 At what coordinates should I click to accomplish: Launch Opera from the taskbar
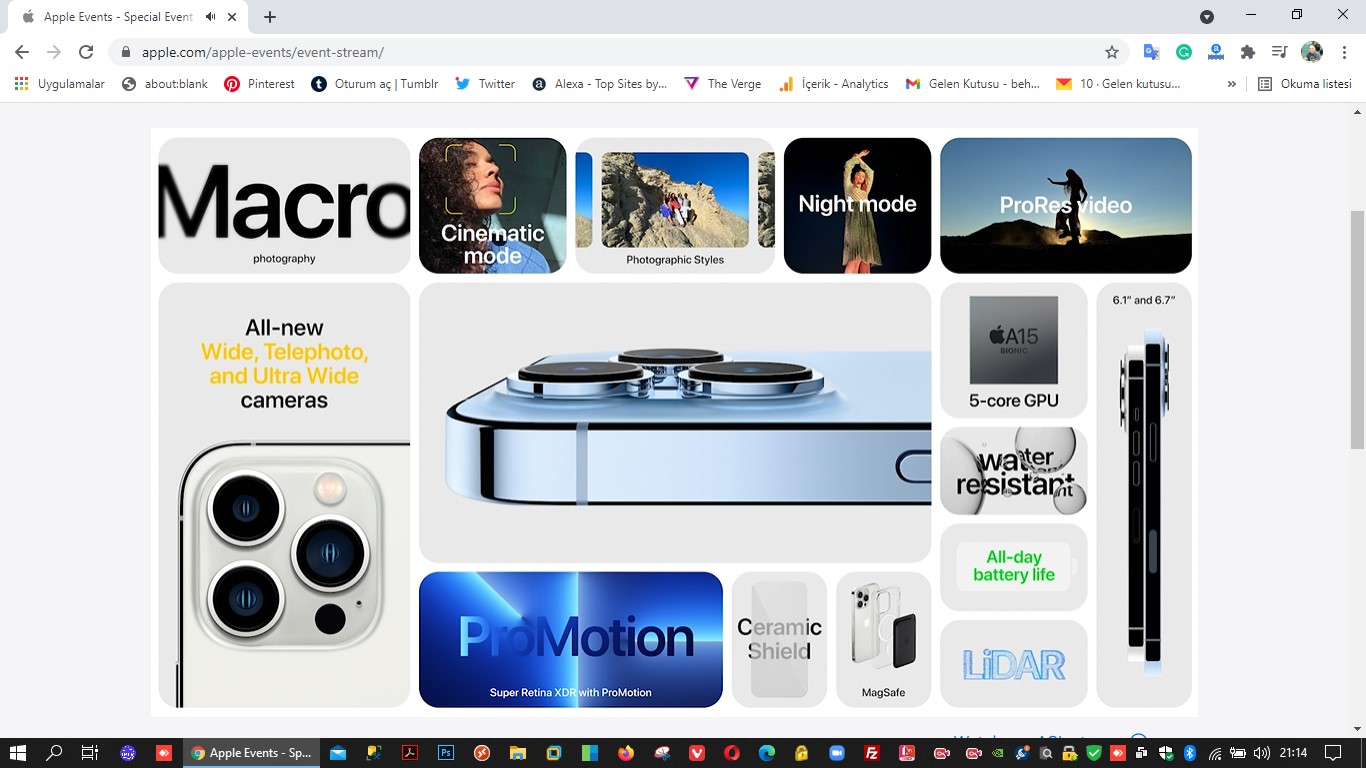pos(733,753)
